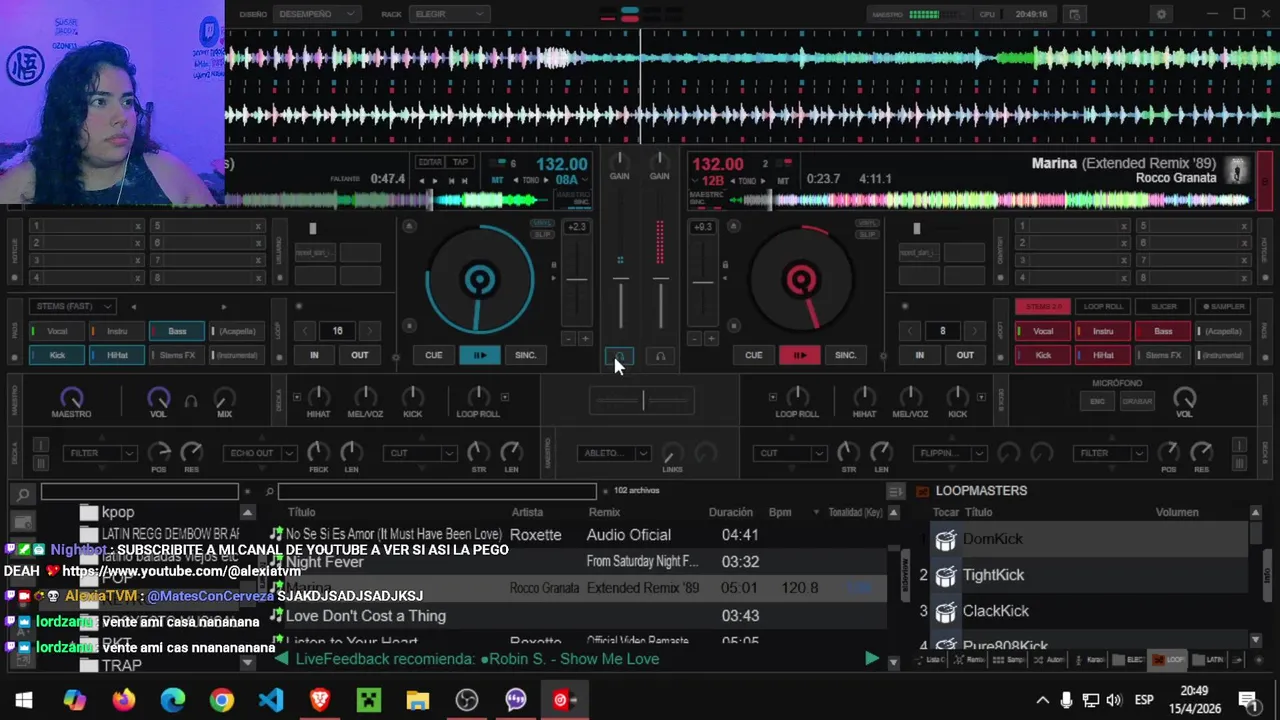Click the pitch plus button on right deck
The image size is (1280, 720).
(x=711, y=339)
